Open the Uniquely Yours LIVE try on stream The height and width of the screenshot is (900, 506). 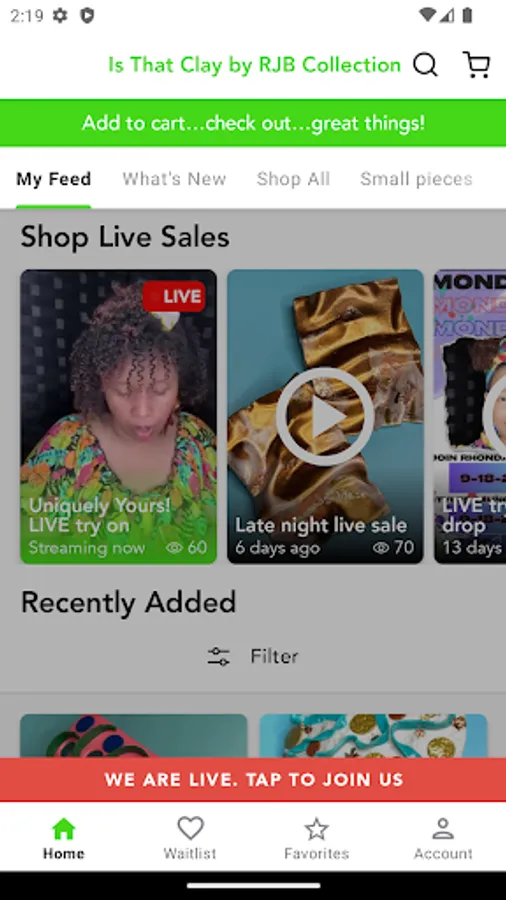tap(119, 417)
